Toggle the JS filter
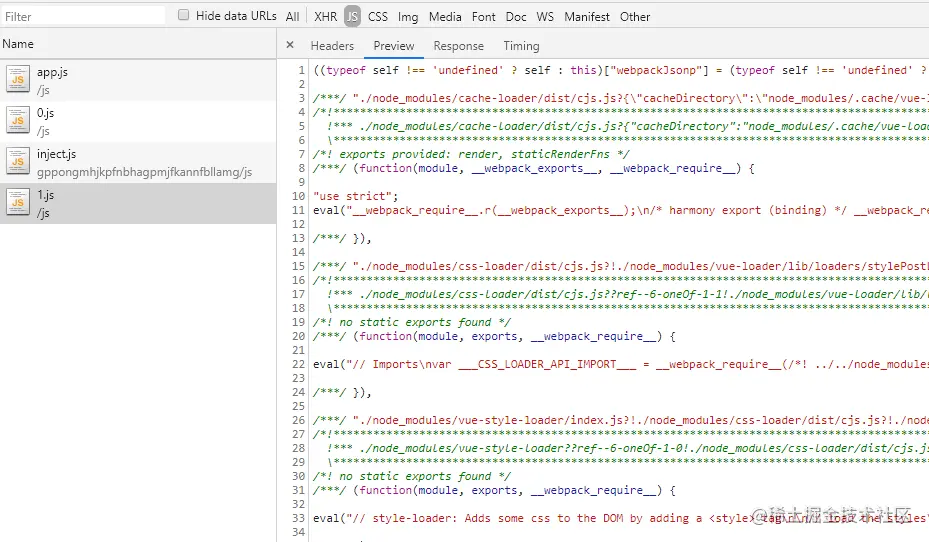 click(x=353, y=17)
